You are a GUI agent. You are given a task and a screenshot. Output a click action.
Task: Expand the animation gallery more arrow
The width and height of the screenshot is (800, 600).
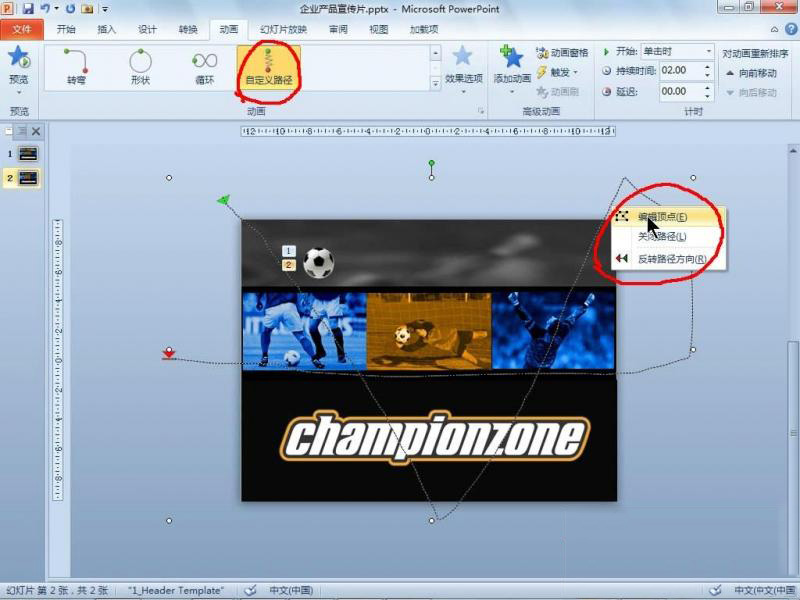(x=435, y=84)
